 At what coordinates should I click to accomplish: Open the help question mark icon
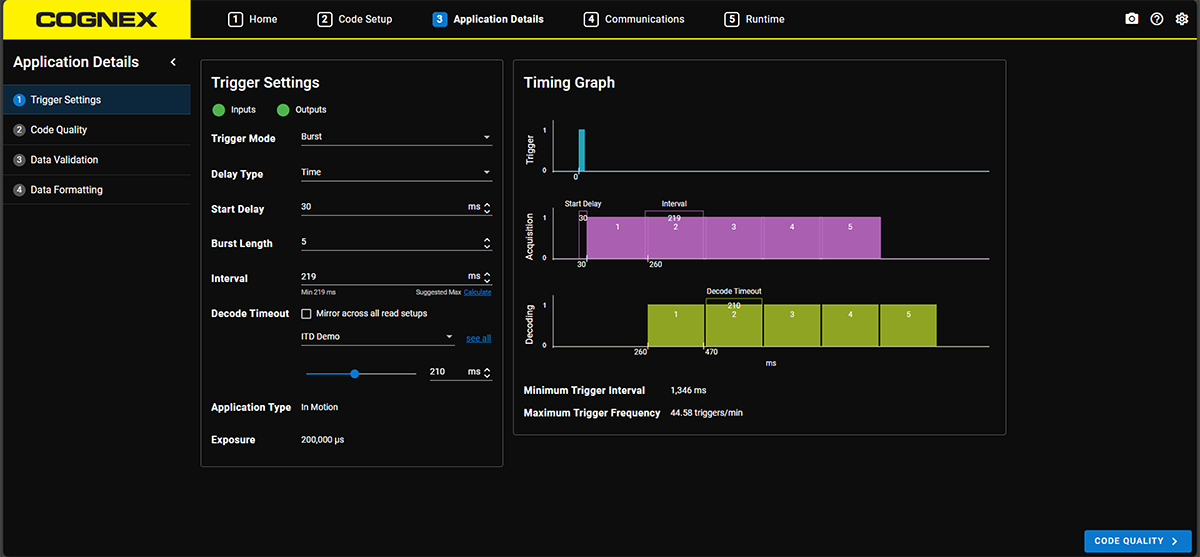1157,19
